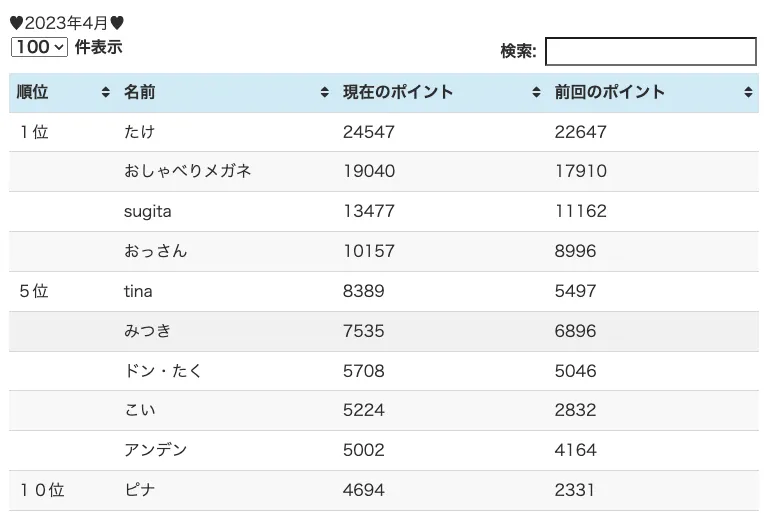Sort table by 順位 column header text
Screen dimensions: 764x513
click(x=33, y=93)
